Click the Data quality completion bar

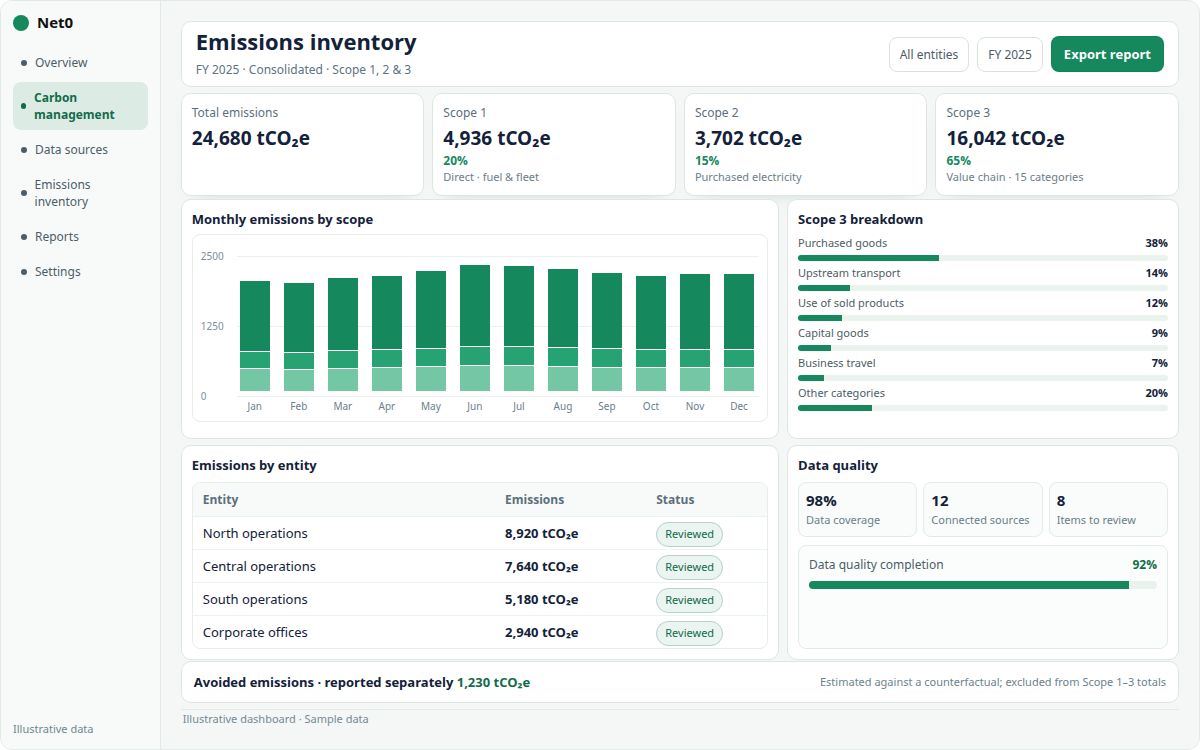pyautogui.click(x=983, y=585)
